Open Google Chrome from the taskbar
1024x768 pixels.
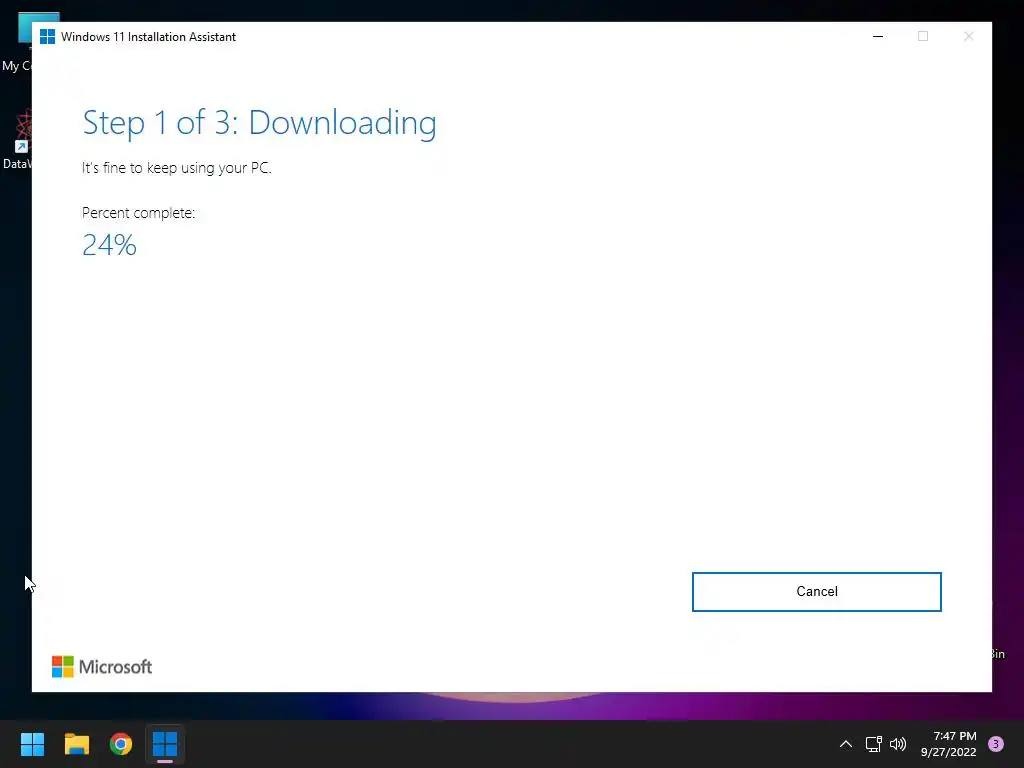121,744
